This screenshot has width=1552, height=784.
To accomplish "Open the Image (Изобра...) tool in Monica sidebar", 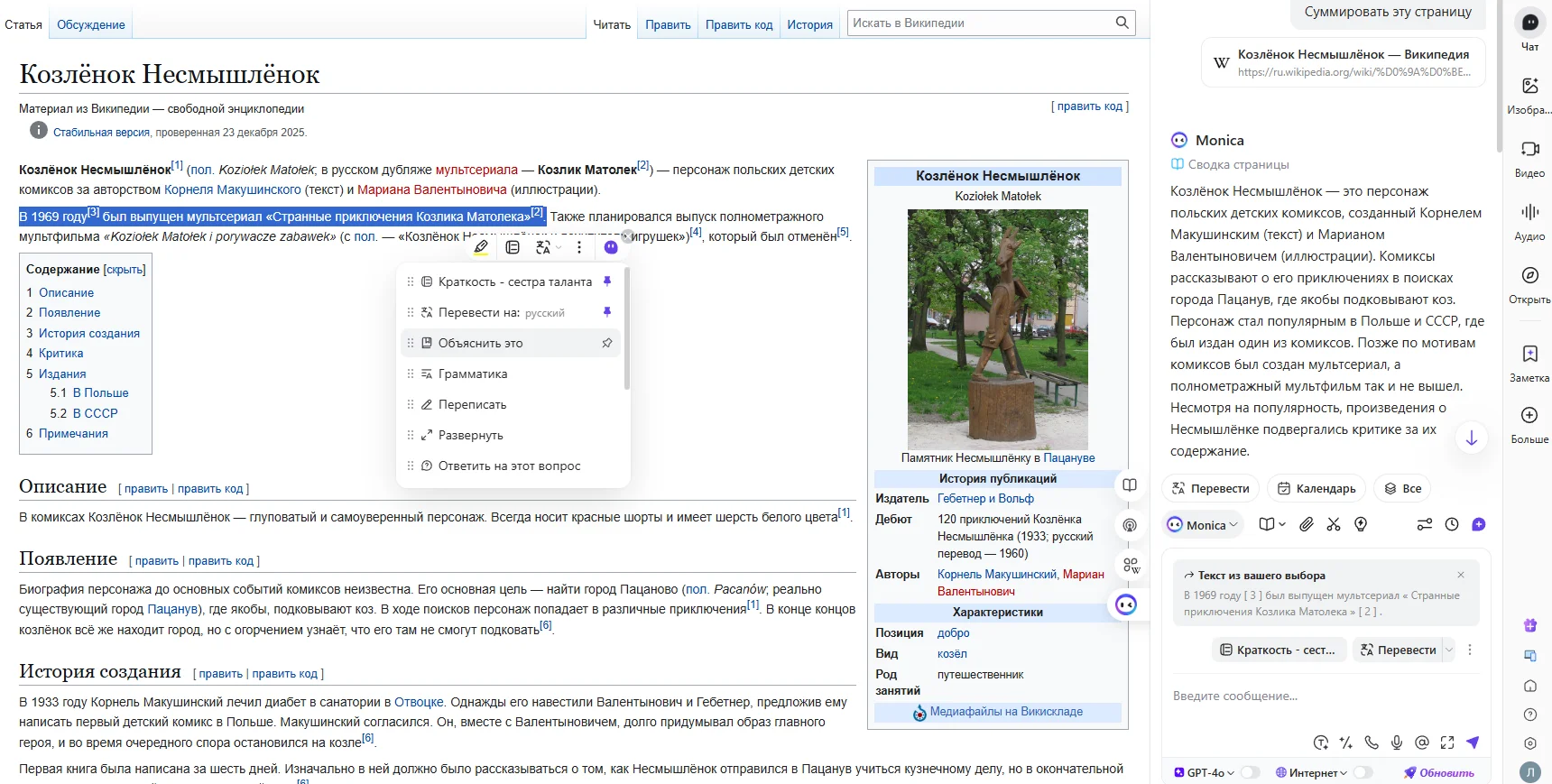I will (1529, 86).
